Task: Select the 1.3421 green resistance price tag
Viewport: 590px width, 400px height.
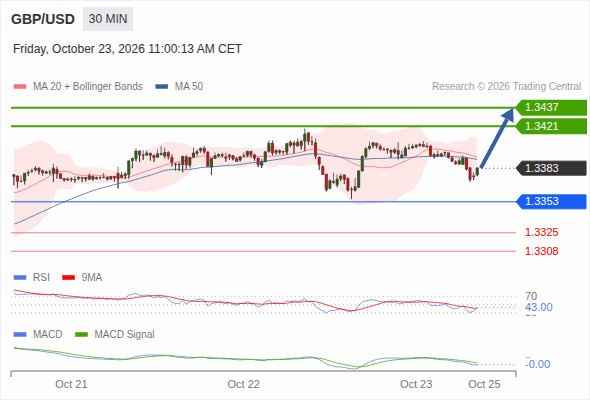Action: click(551, 126)
